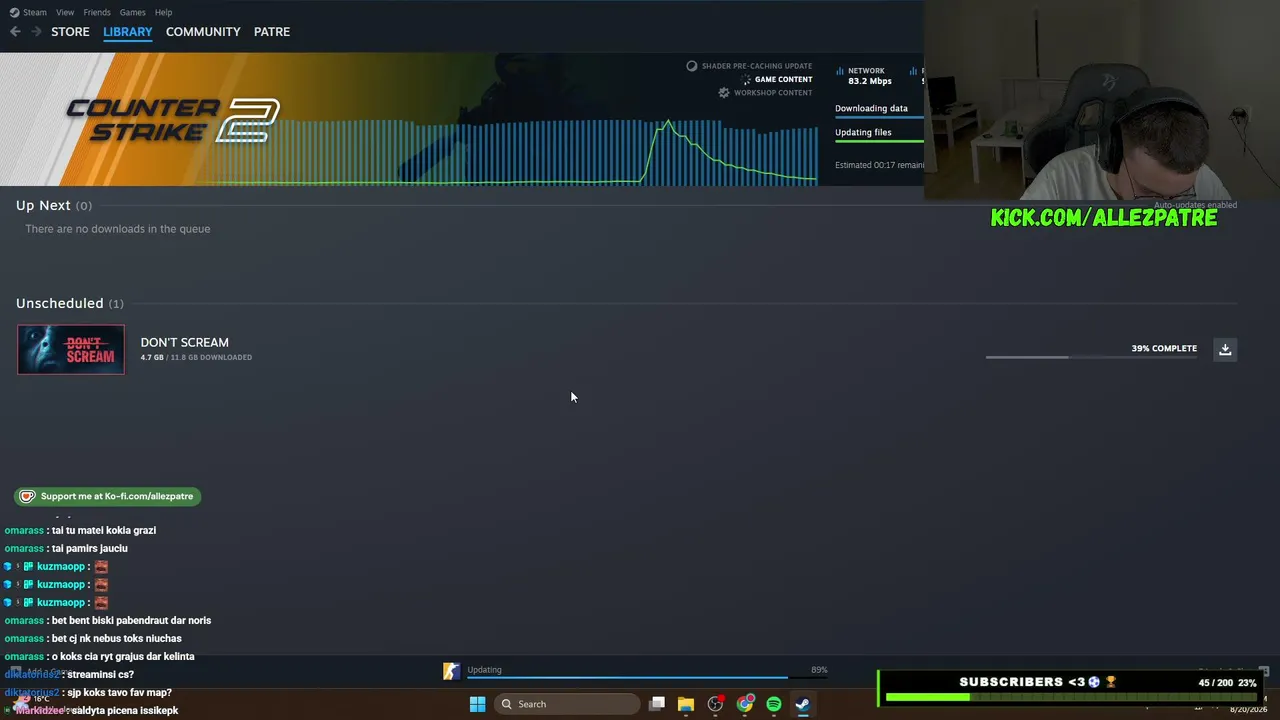The width and height of the screenshot is (1280, 720).
Task: Open the OBS-style round app on taskbar
Action: click(715, 704)
